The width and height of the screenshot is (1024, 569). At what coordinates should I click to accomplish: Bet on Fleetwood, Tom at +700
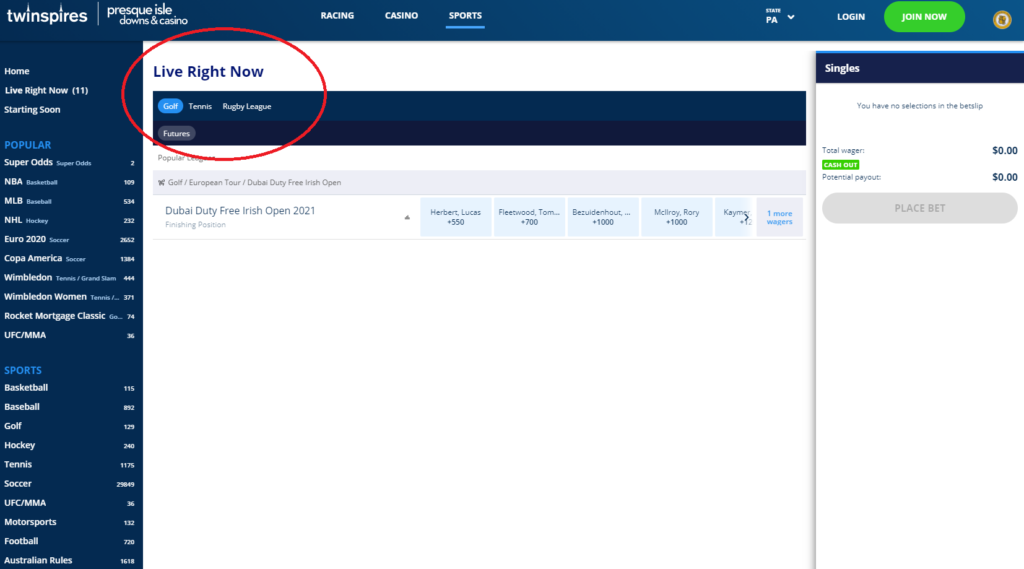(x=529, y=217)
